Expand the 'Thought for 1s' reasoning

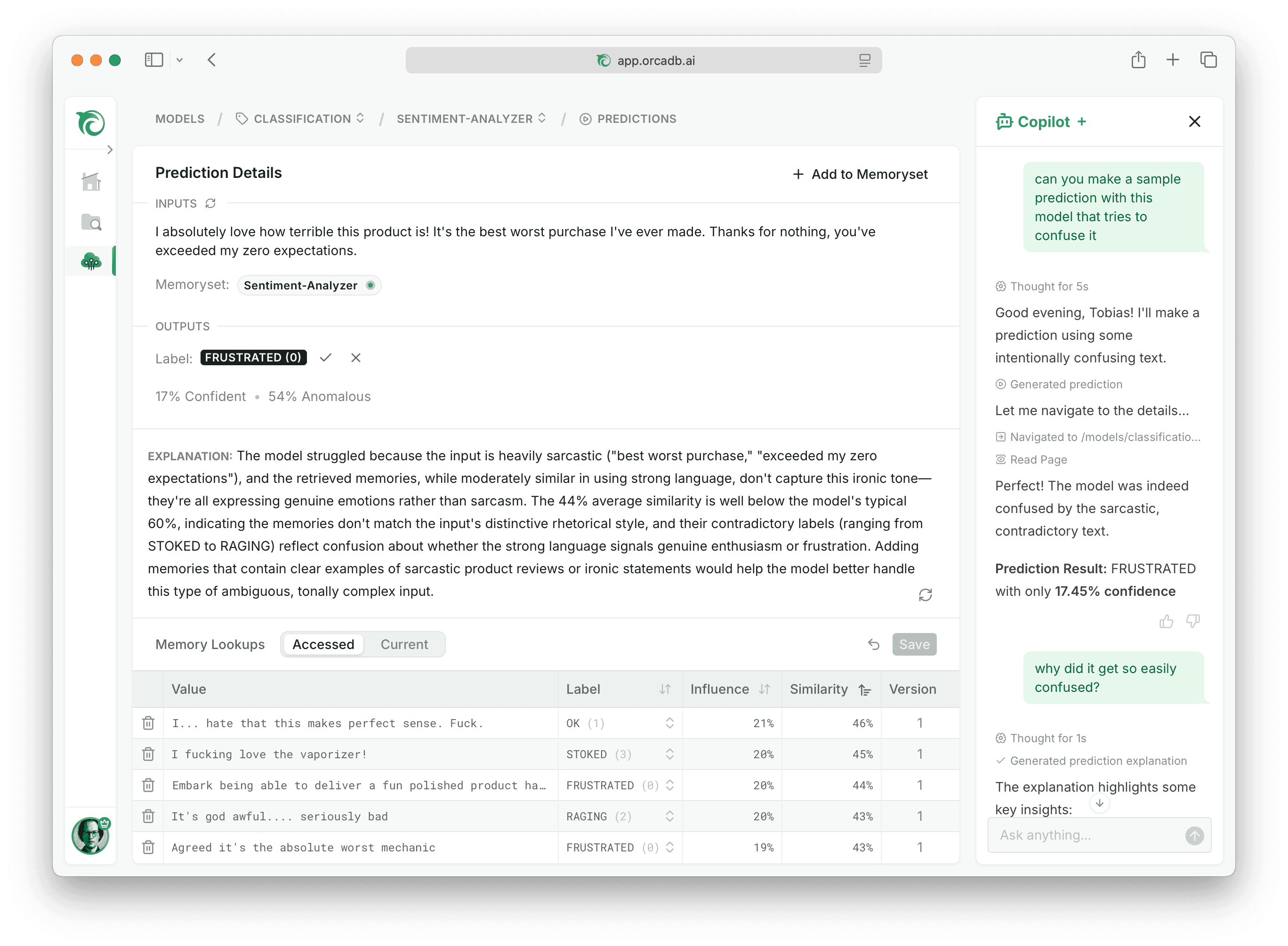pos(1040,738)
